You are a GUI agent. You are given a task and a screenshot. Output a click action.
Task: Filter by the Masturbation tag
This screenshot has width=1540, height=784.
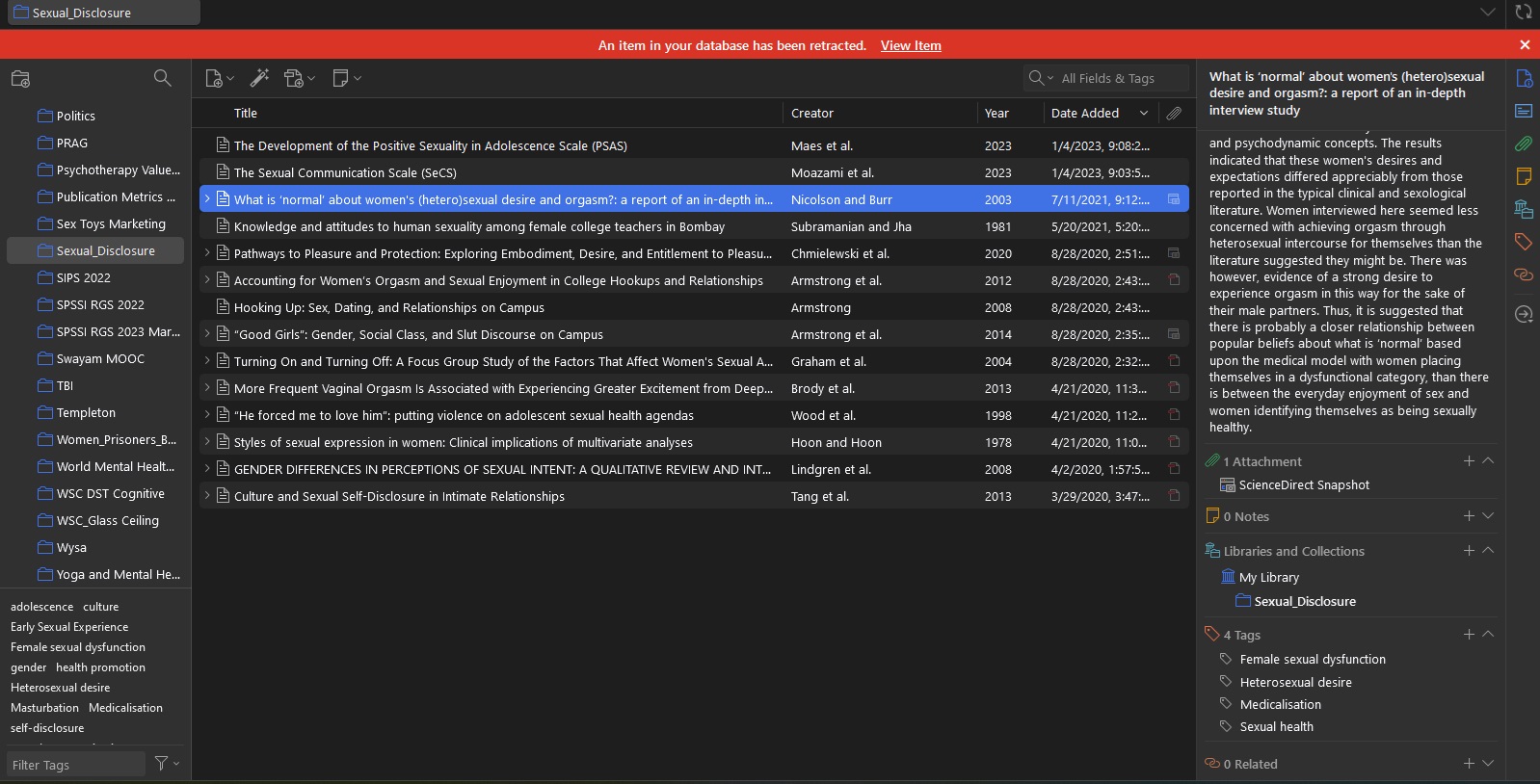click(44, 708)
